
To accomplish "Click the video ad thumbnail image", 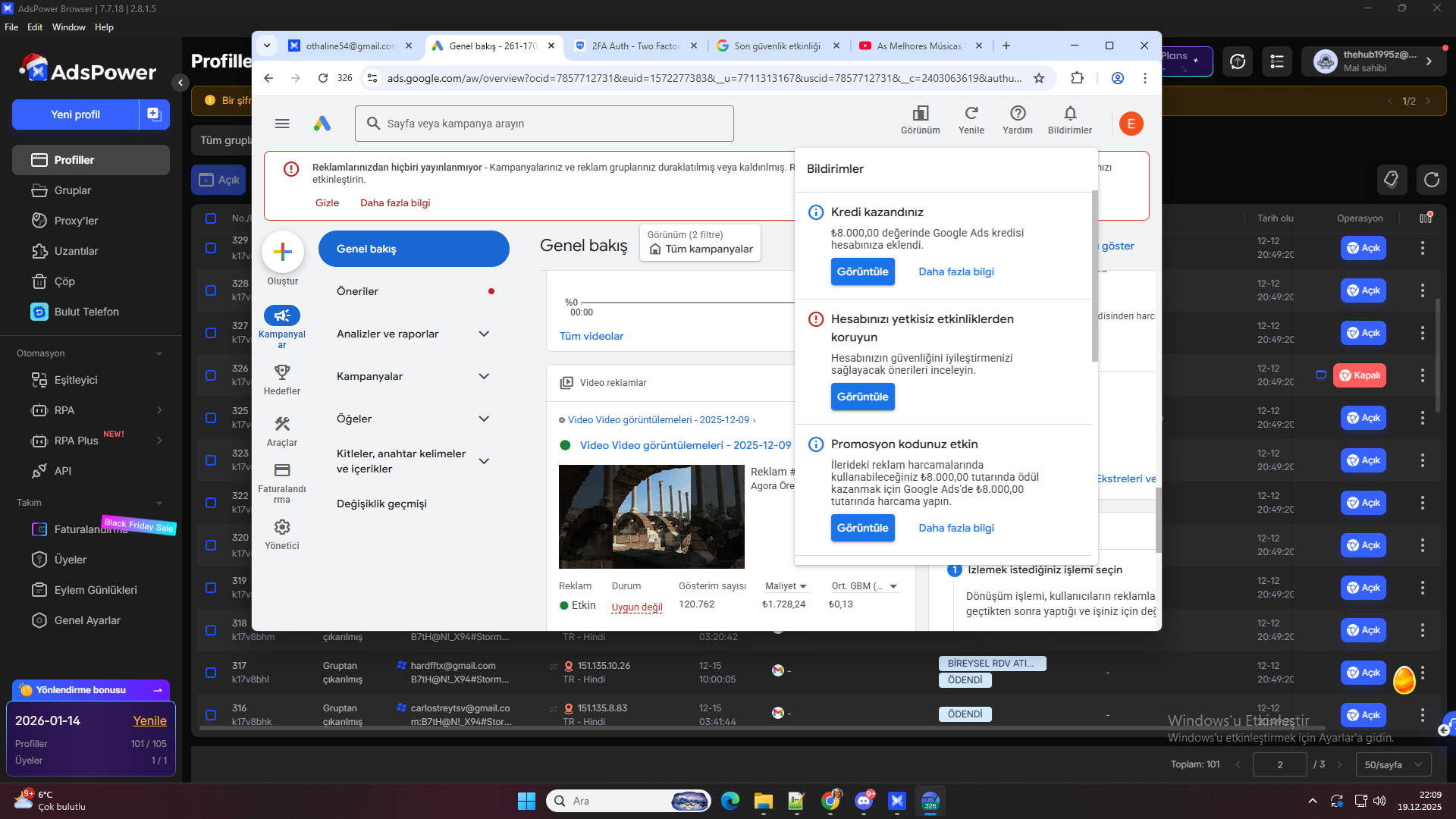I will (651, 516).
